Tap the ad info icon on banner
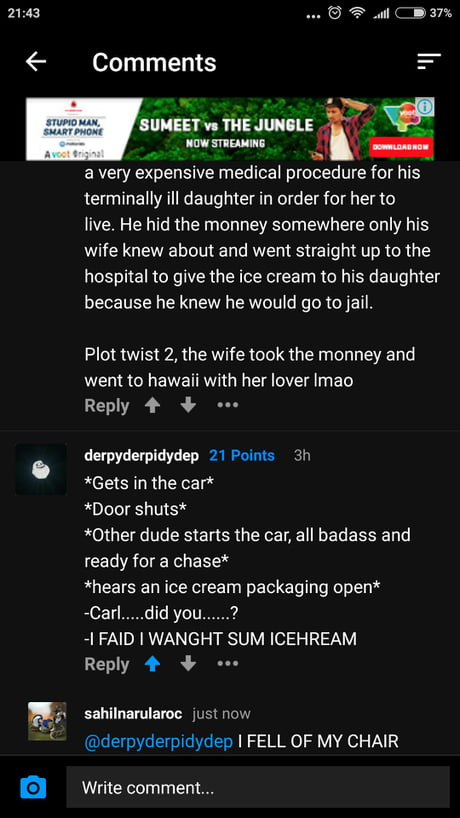Viewport: 460px width, 818px height. [426, 106]
